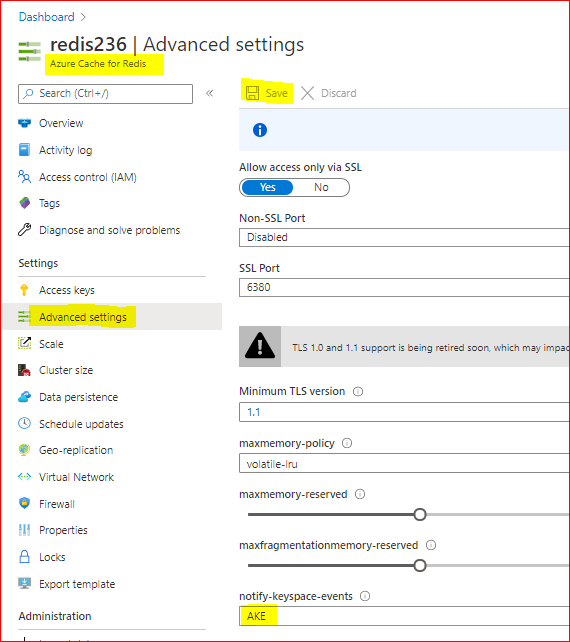Click the Access keys key icon
Image resolution: width=570 pixels, height=642 pixels.
24,290
